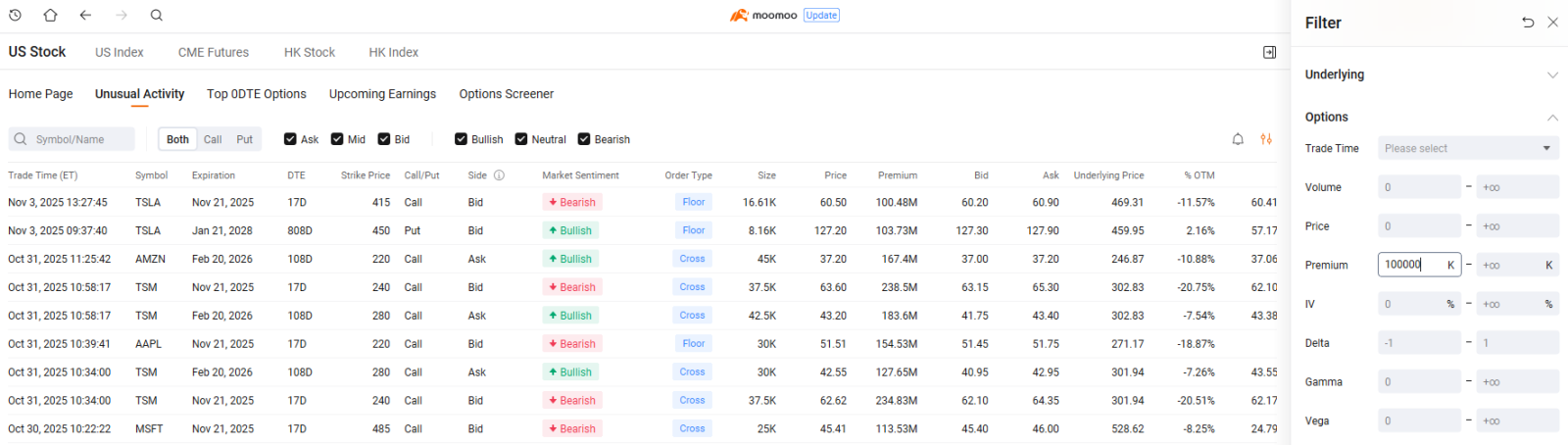Image resolution: width=1568 pixels, height=445 pixels.
Task: Toggle the Bid checkbox
Action: 384,139
